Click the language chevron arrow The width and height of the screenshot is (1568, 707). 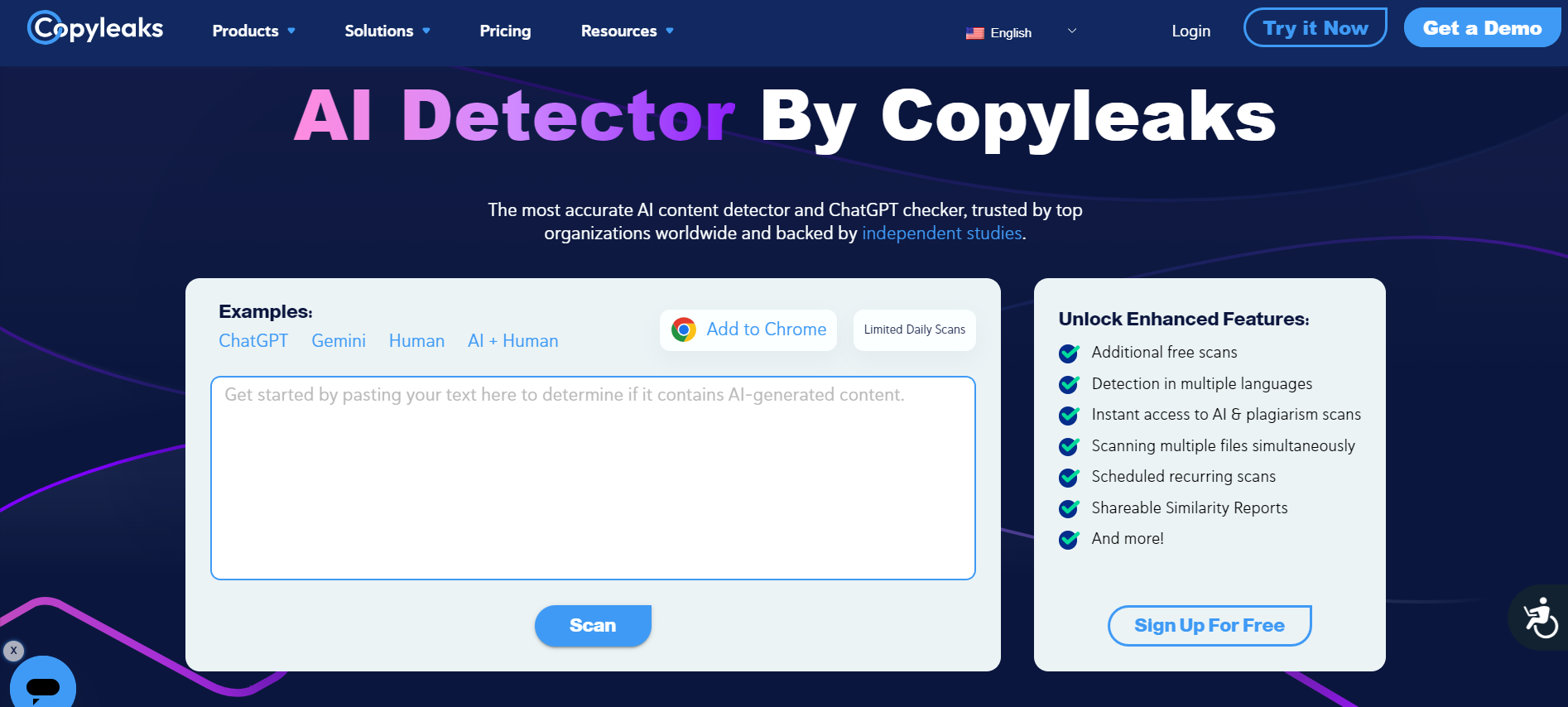coord(1072,31)
